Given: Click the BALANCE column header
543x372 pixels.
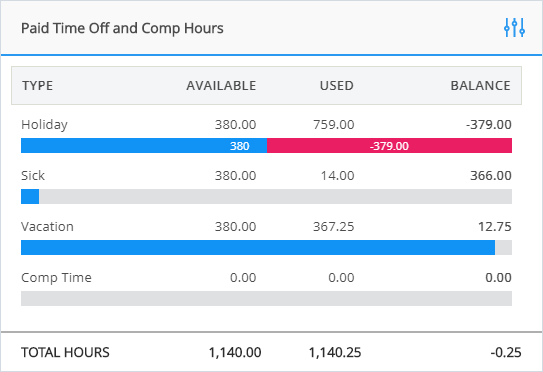Looking at the screenshot, I should point(481,86).
